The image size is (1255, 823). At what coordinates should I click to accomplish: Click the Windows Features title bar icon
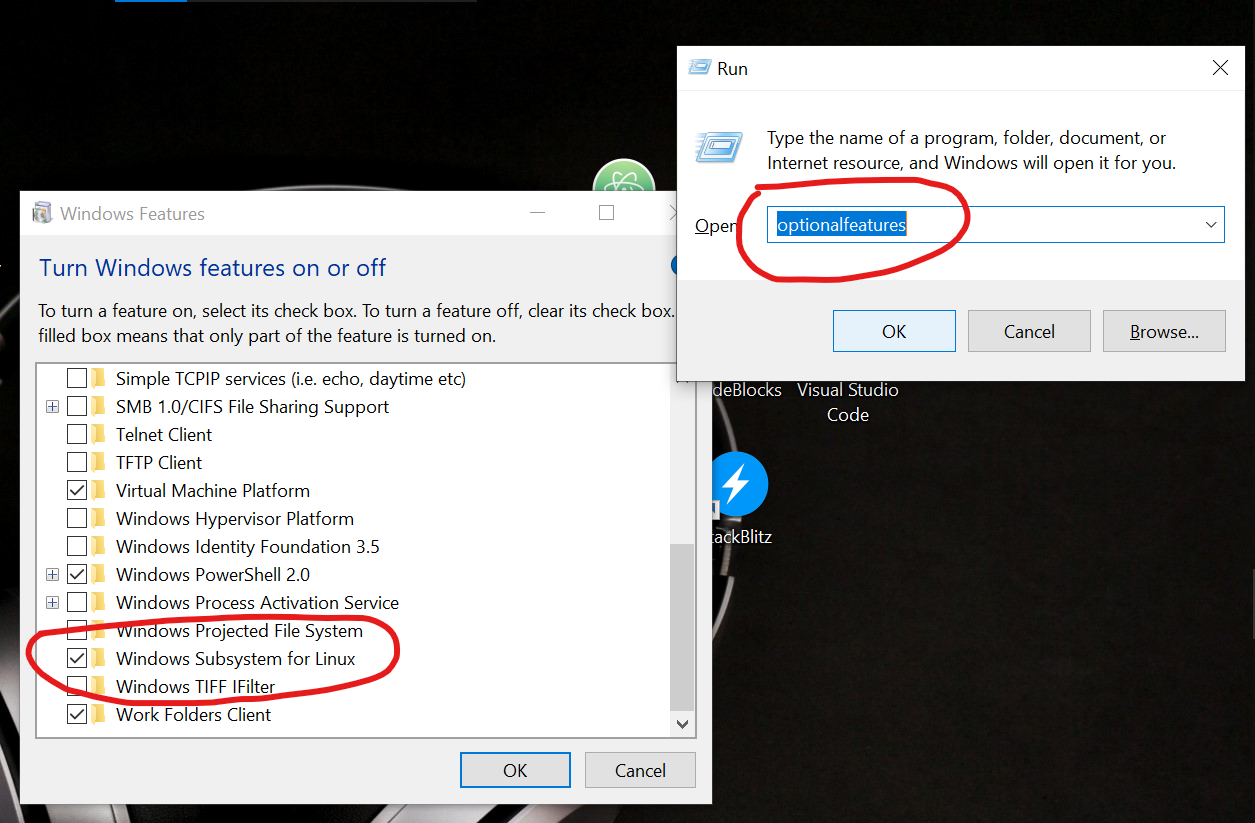click(42, 213)
